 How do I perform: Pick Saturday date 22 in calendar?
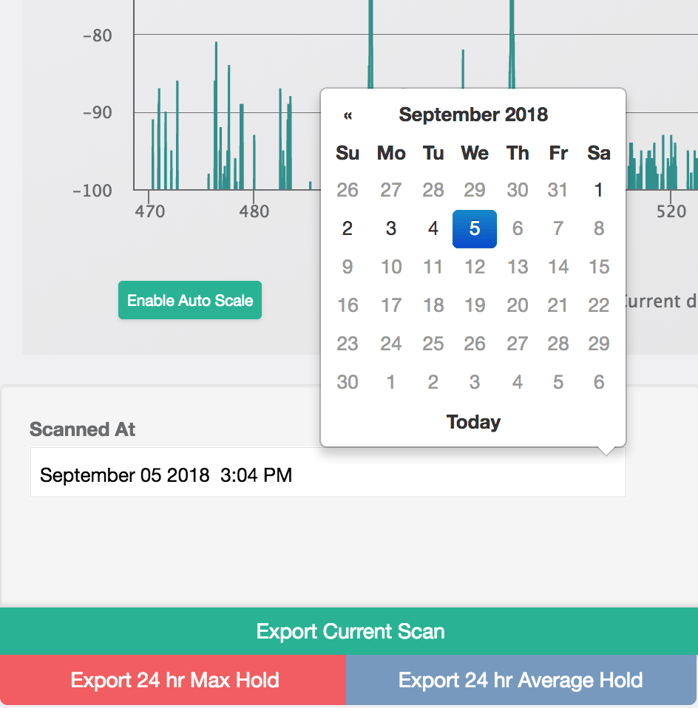(x=598, y=305)
